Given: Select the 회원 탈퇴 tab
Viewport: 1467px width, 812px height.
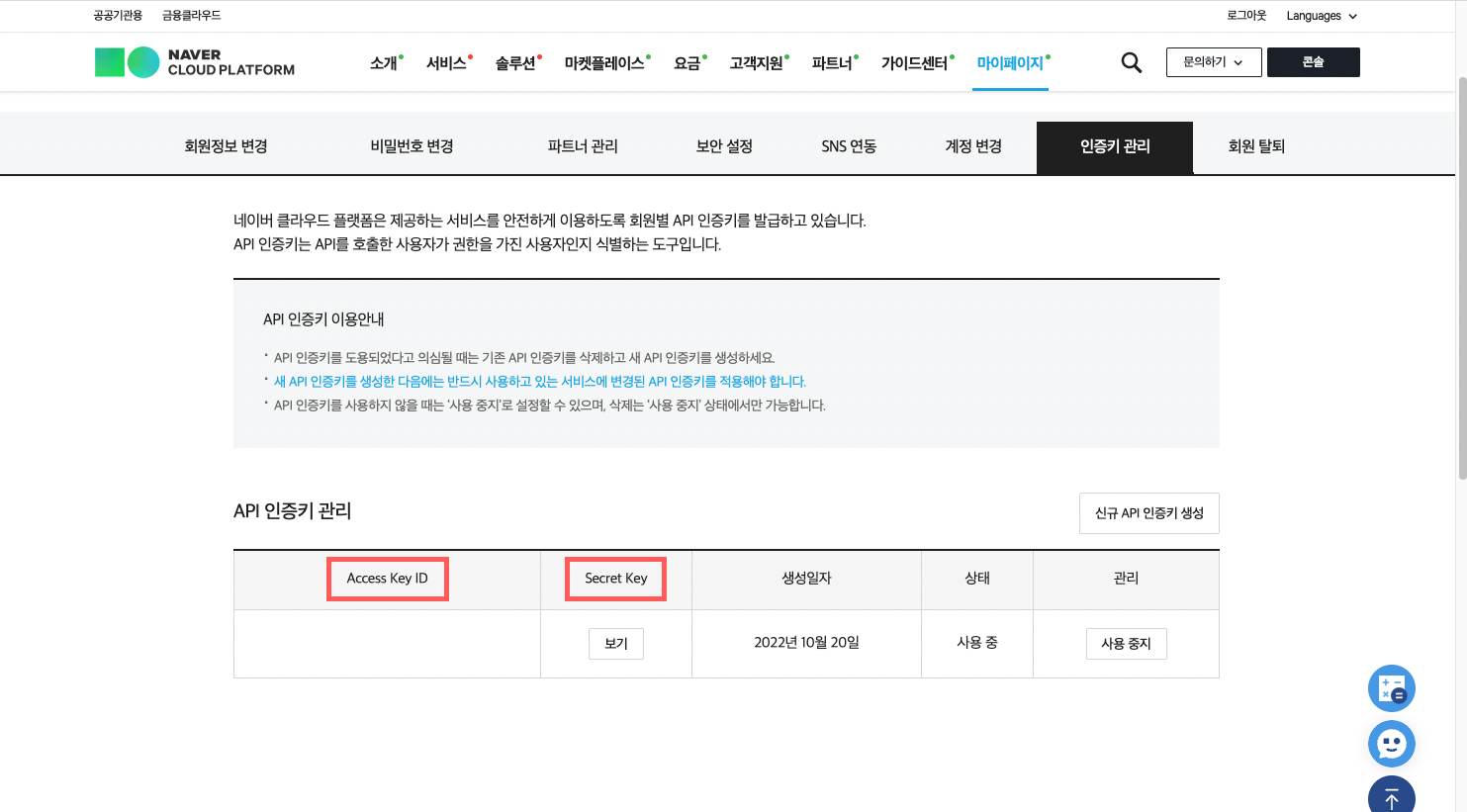Looking at the screenshot, I should click(x=1255, y=146).
